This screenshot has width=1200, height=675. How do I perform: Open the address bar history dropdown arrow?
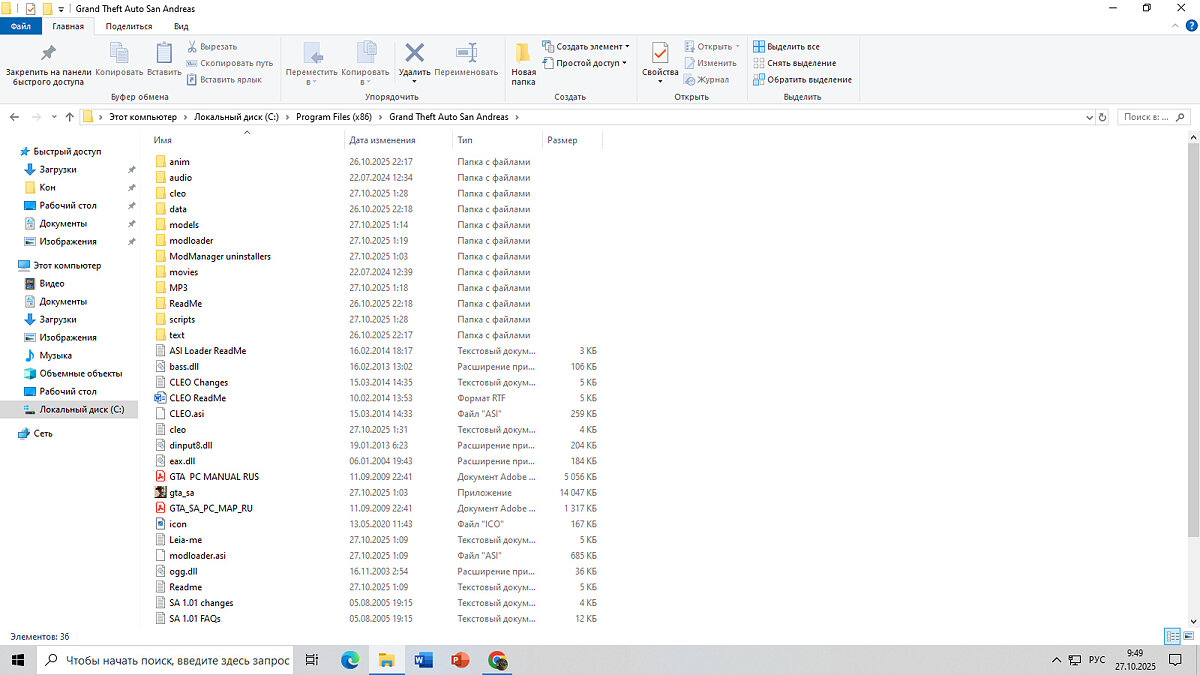1087,117
